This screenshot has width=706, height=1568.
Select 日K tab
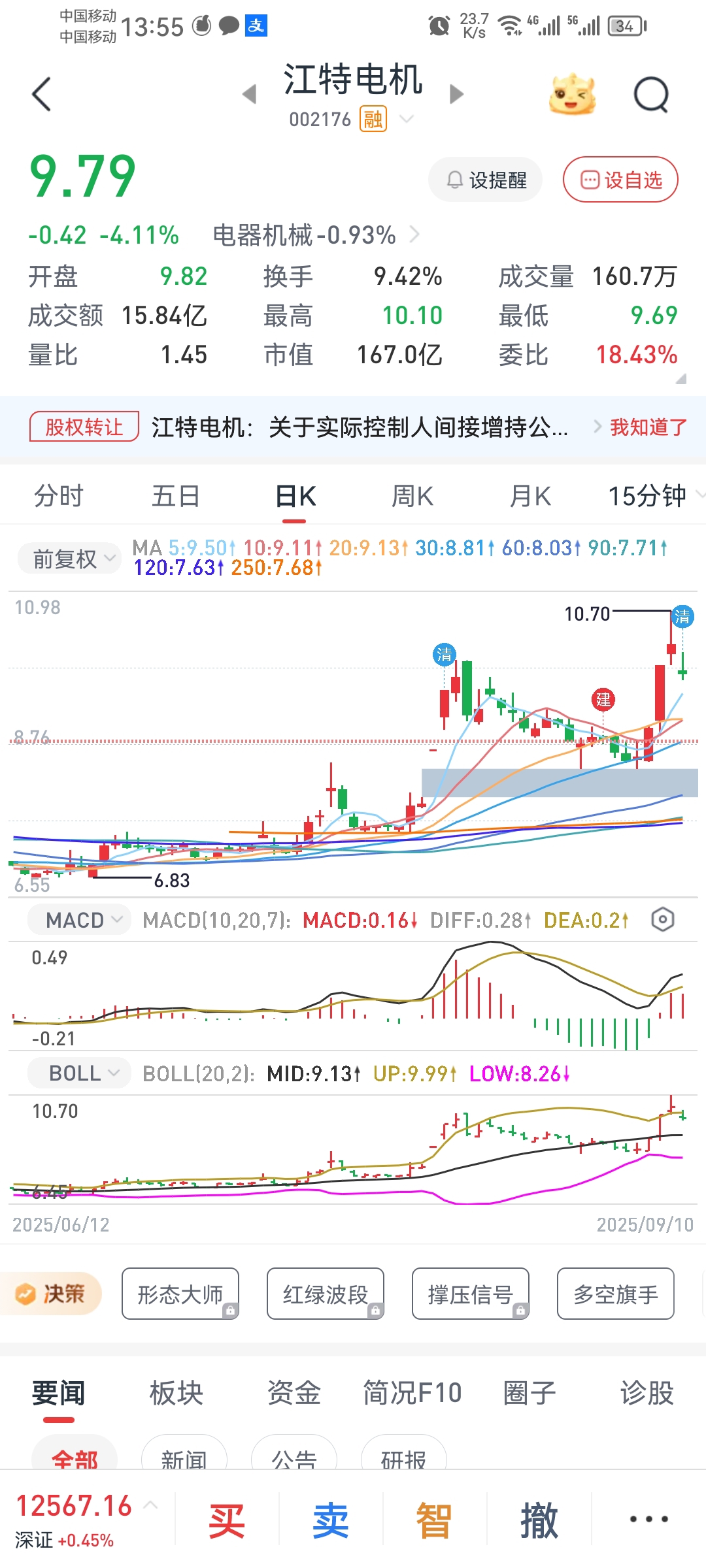tap(295, 496)
